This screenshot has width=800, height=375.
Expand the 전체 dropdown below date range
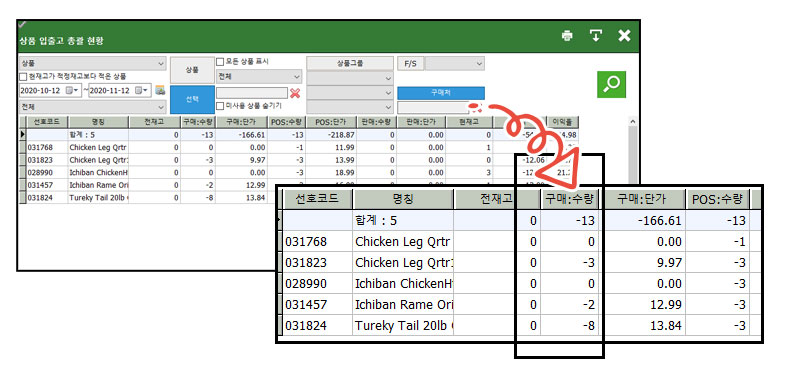click(x=92, y=107)
